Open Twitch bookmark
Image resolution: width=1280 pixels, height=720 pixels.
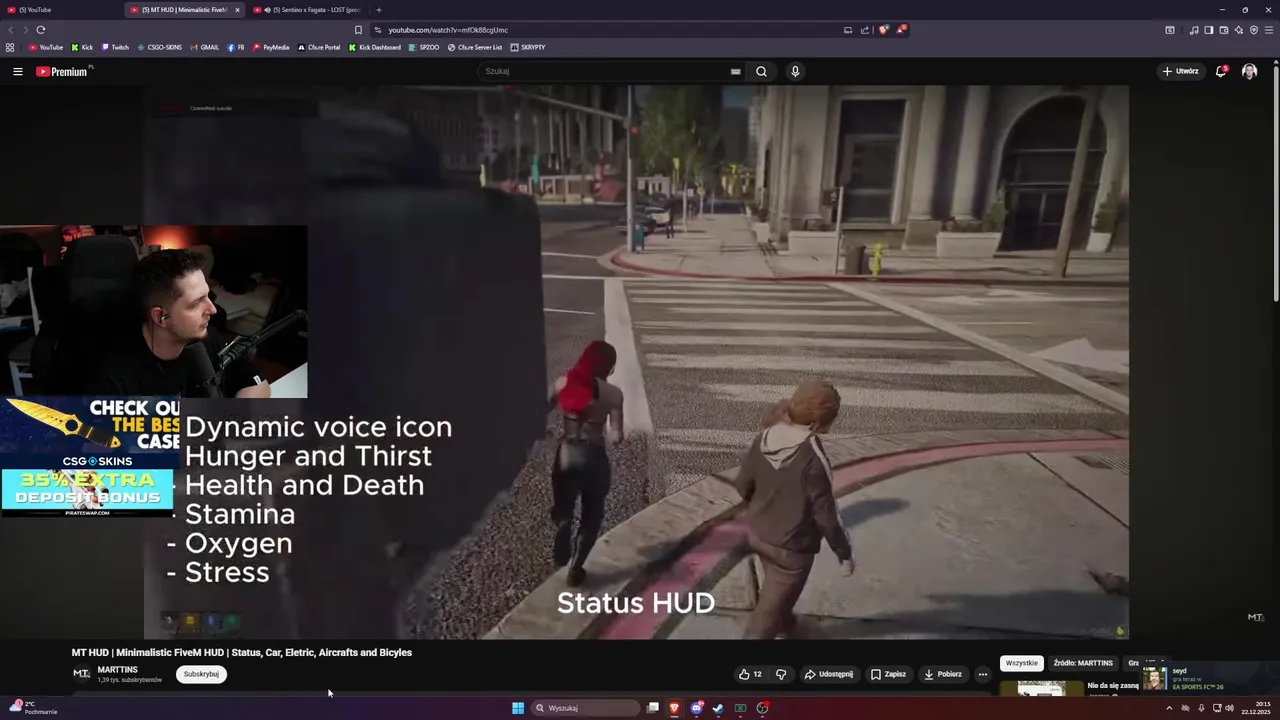pos(115,47)
